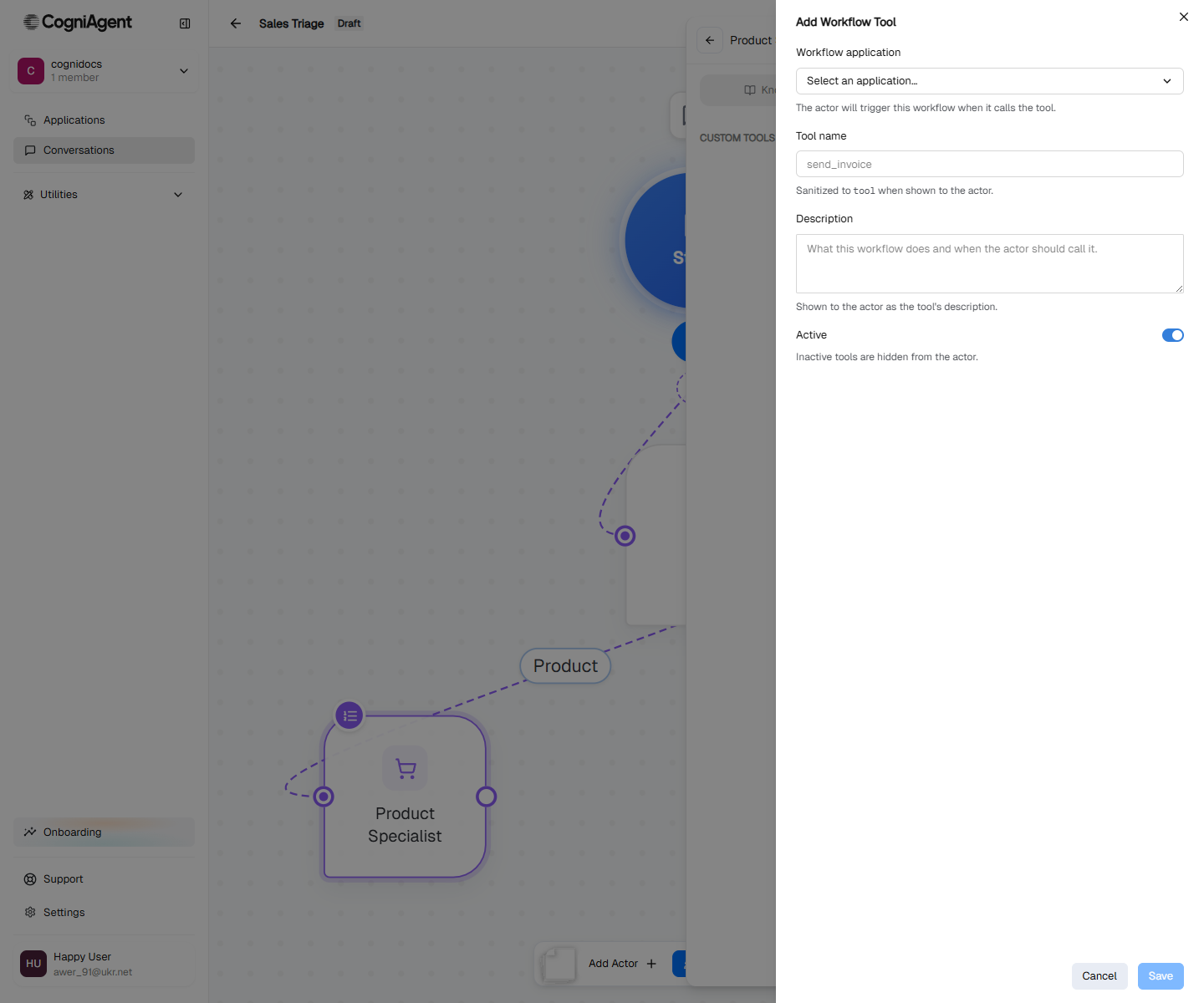Collapse the sidebar panel icon
Viewport: 1204px width, 1003px height.
(185, 23)
